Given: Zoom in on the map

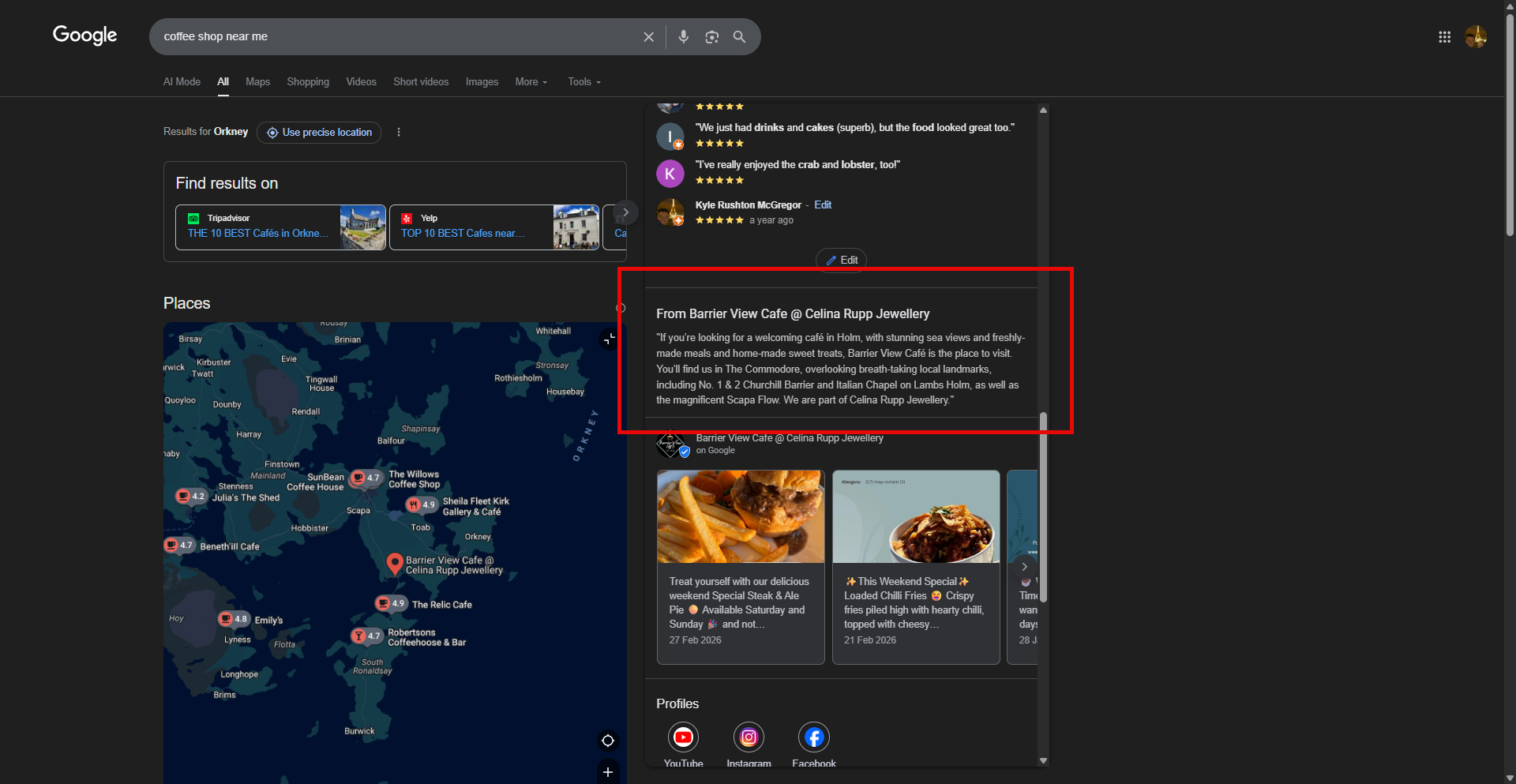Looking at the screenshot, I should (x=608, y=772).
